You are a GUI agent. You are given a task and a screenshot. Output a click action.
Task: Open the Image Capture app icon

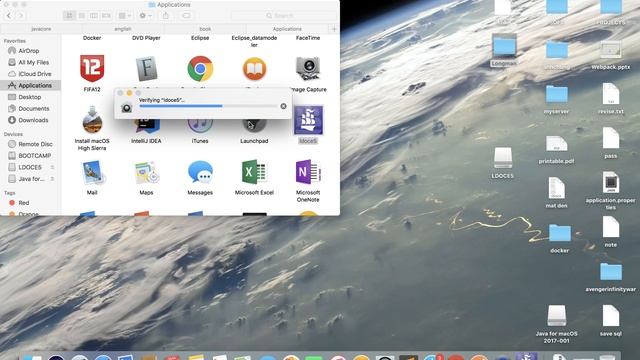(x=308, y=69)
